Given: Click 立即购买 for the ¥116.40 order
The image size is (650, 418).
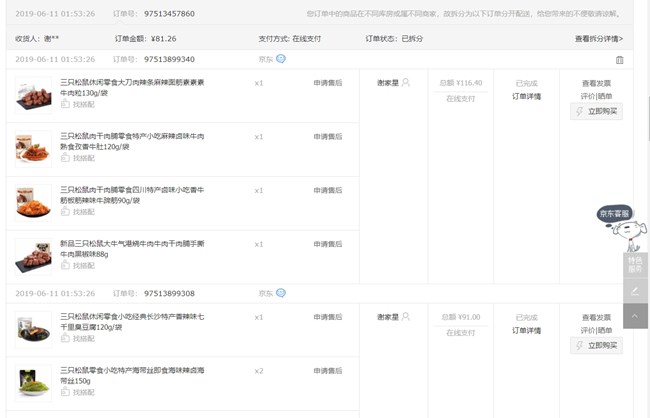Looking at the screenshot, I should click(596, 111).
